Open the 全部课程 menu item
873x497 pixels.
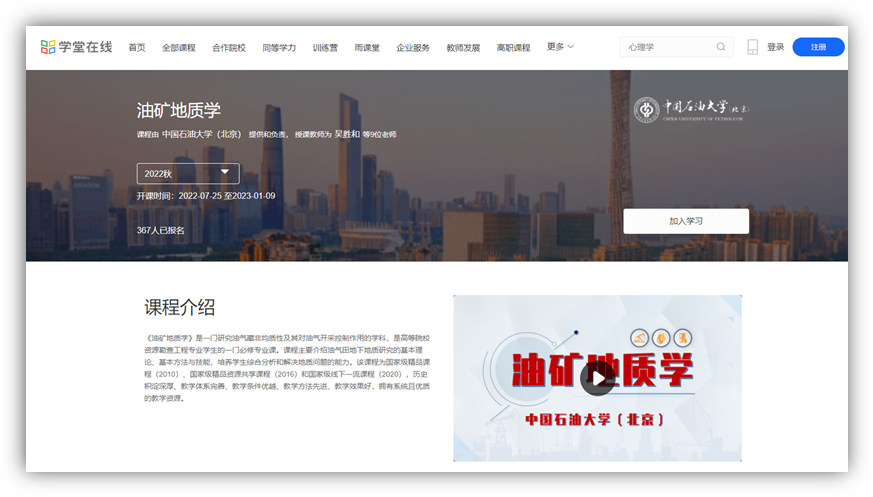tap(179, 47)
